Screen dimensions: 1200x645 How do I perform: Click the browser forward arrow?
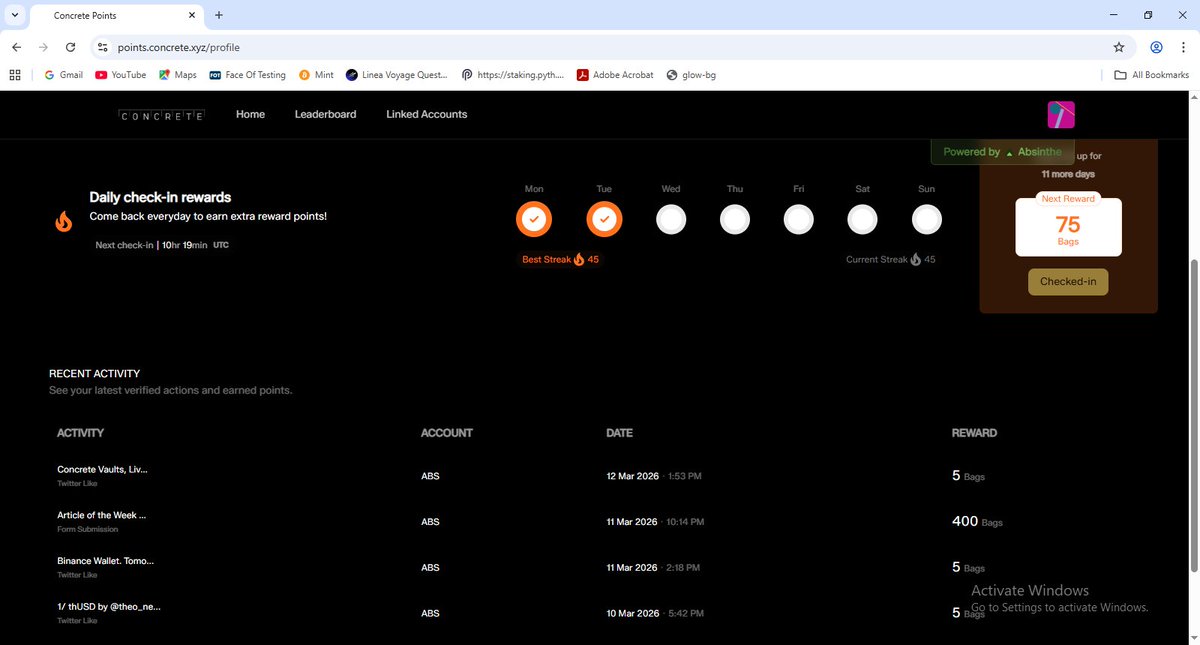pyautogui.click(x=43, y=47)
